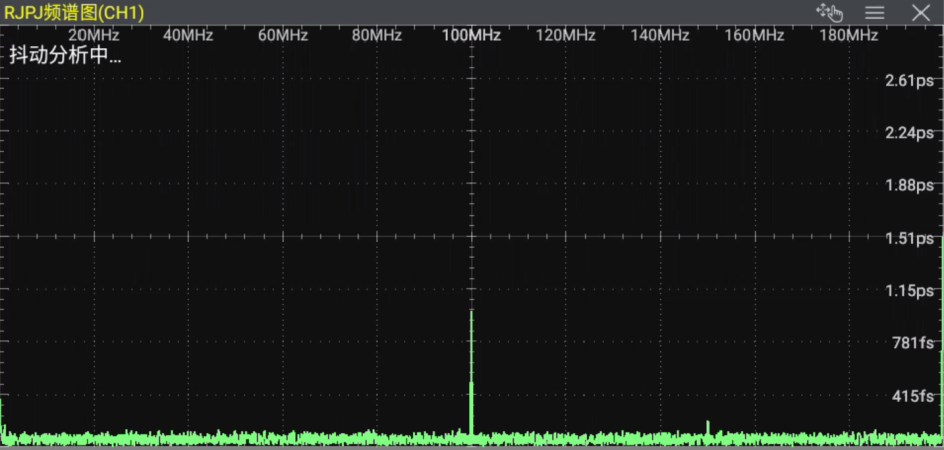Click the 60MHz frequency axis label
The width and height of the screenshot is (944, 450).
pyautogui.click(x=282, y=36)
